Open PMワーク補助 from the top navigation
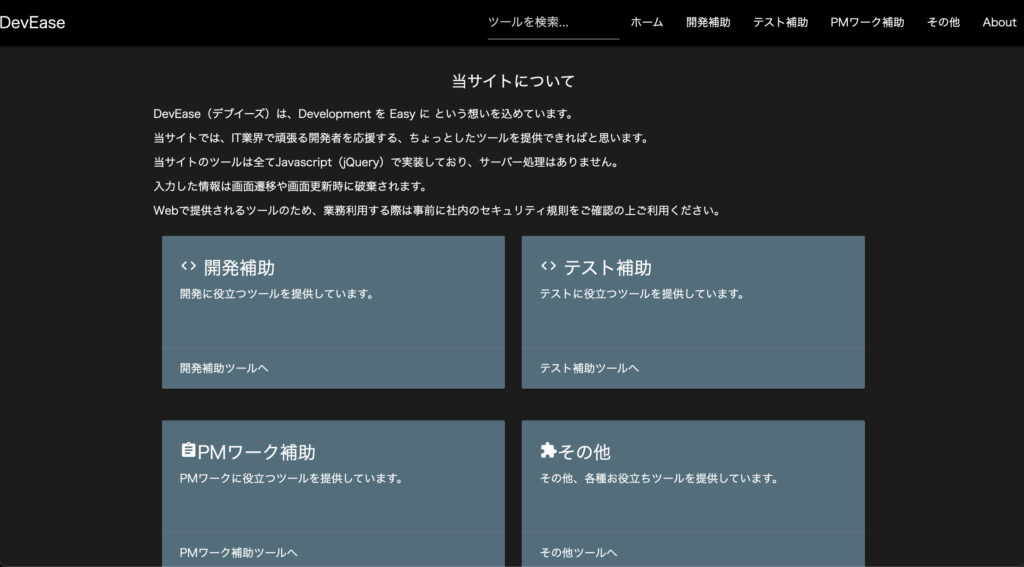 pos(867,22)
